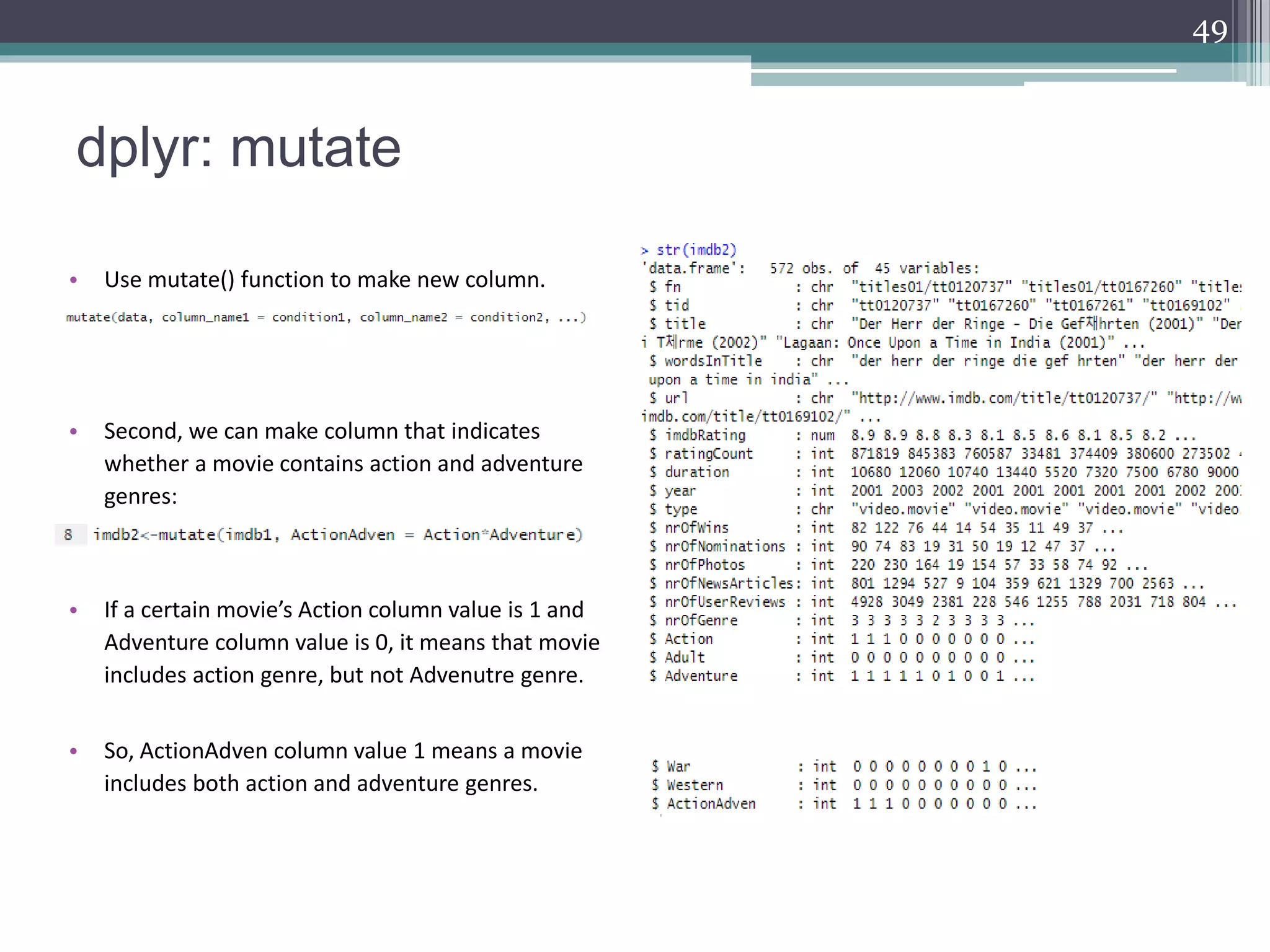
Task: Click the "$ type" variable row
Action: coord(945,509)
